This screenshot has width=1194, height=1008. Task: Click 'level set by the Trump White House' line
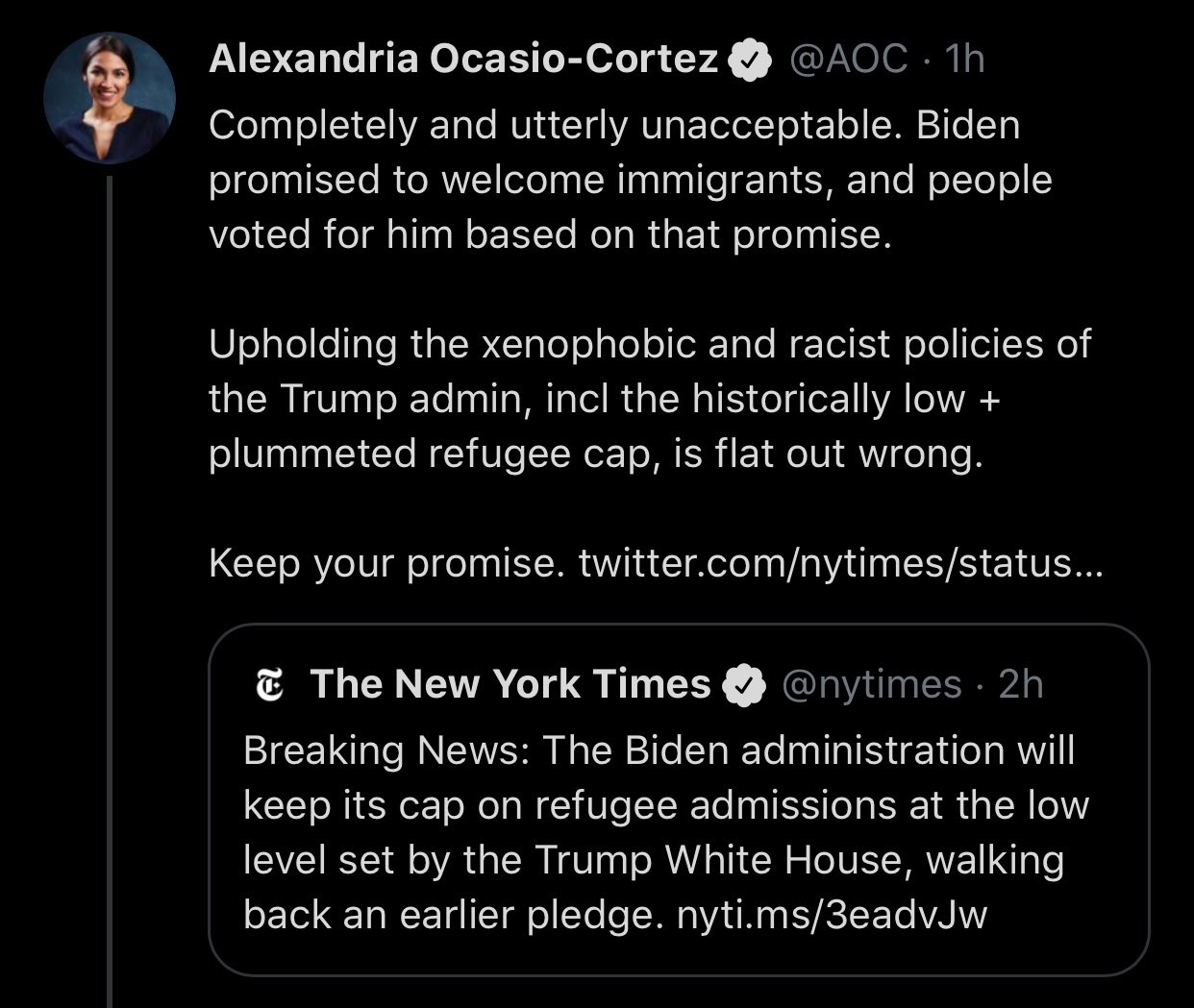(654, 860)
